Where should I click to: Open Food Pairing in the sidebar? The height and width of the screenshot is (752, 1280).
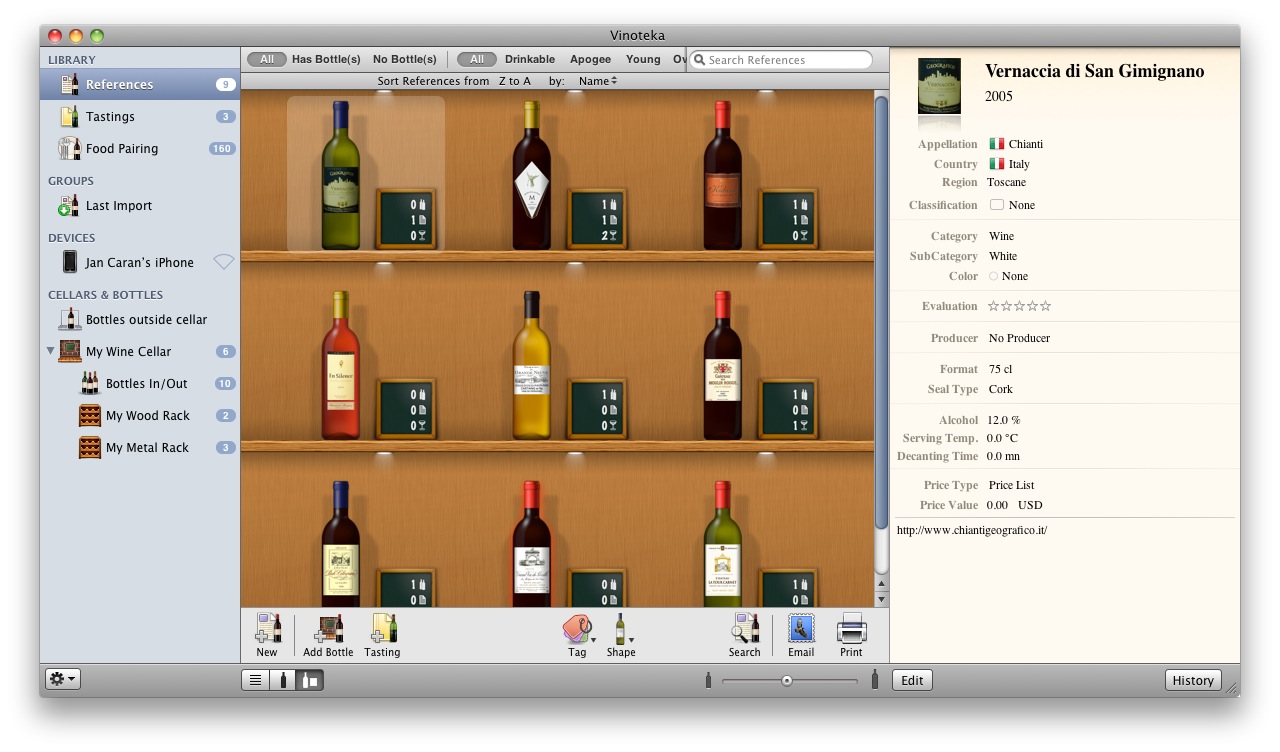tap(121, 149)
